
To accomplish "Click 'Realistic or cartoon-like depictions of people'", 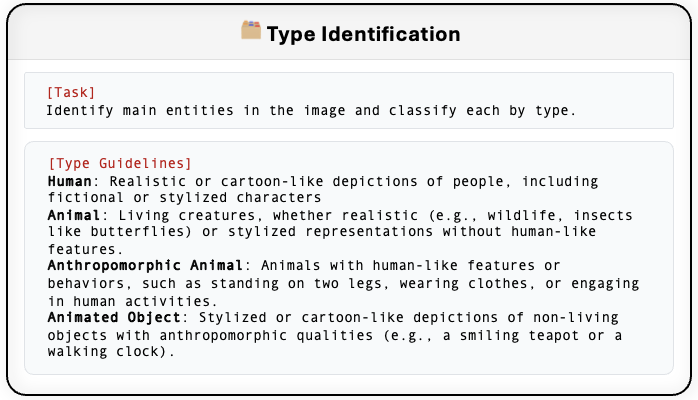I will pyautogui.click(x=301, y=181).
